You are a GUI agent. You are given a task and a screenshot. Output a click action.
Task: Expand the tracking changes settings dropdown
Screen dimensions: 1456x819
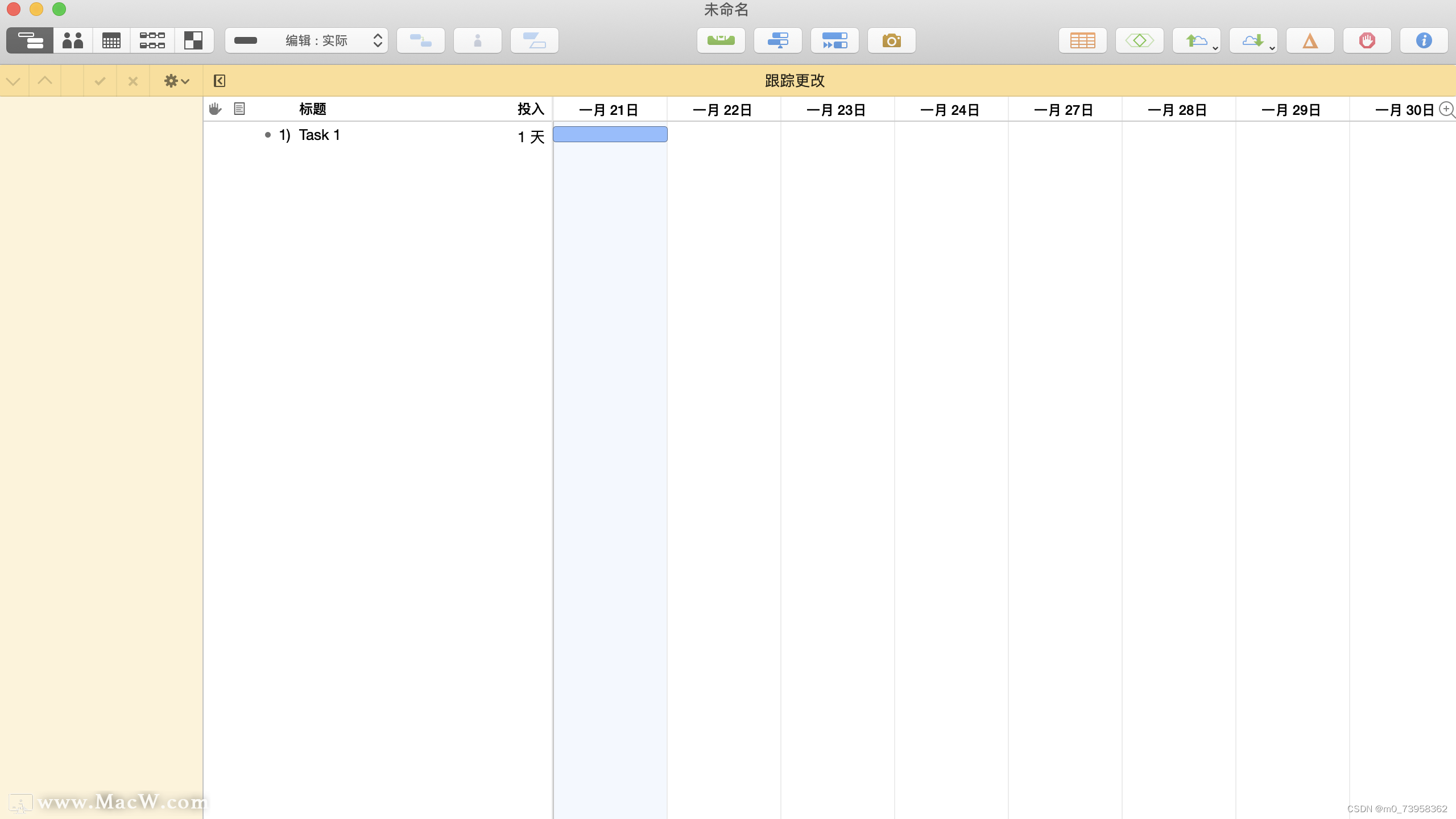(176, 80)
